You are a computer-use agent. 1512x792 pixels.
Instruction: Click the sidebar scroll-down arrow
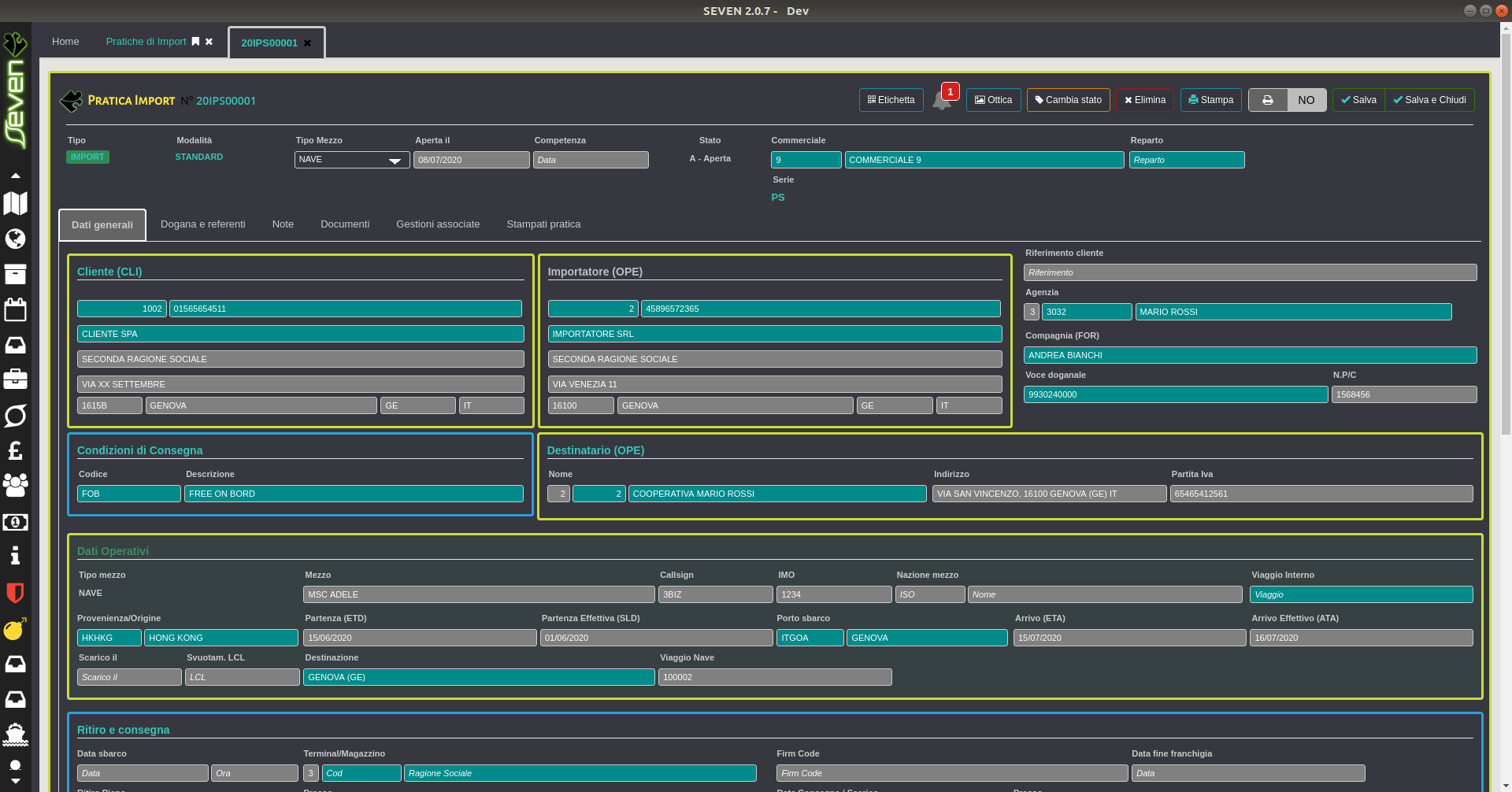coord(15,782)
